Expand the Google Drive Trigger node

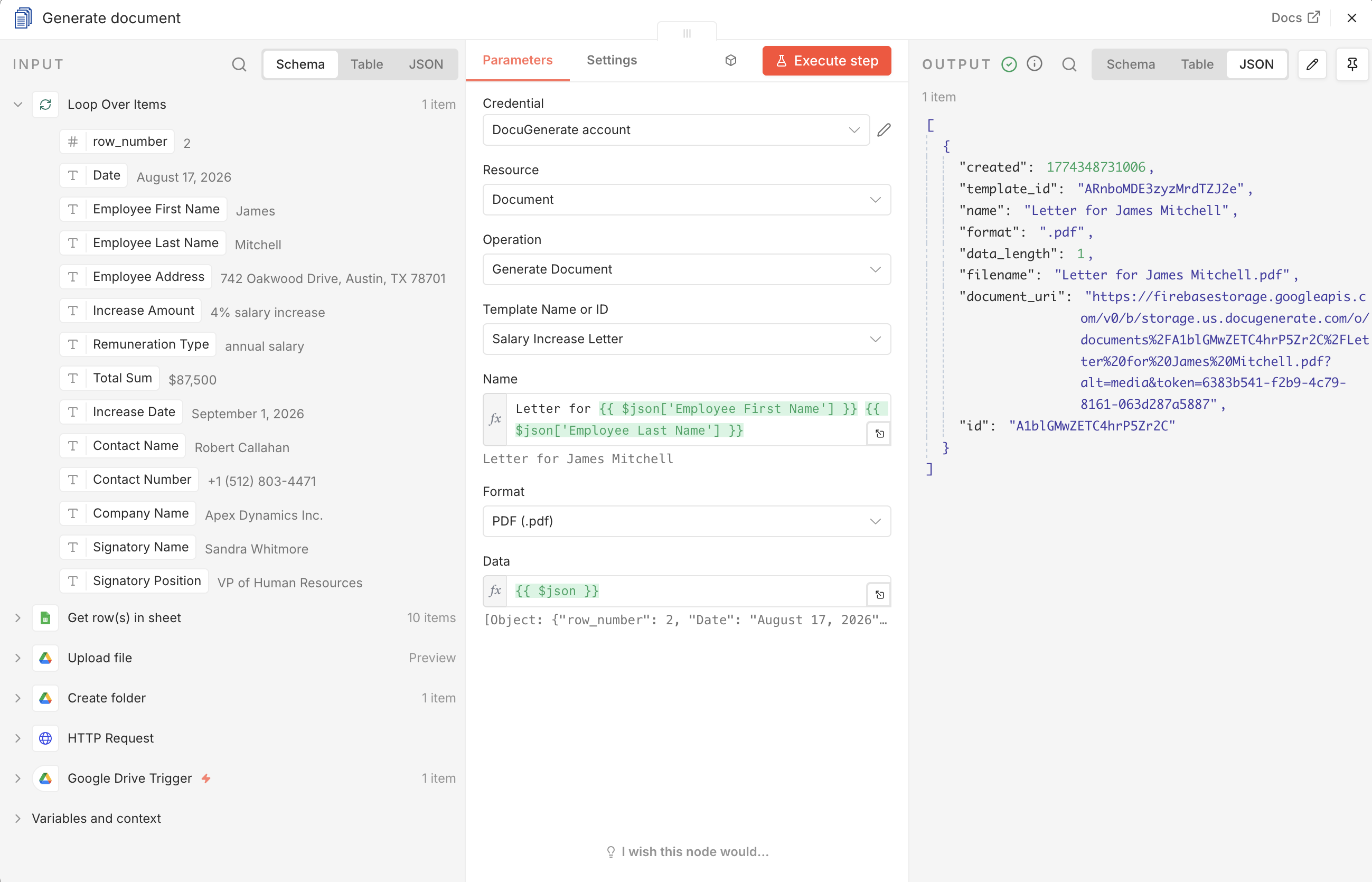tap(18, 778)
